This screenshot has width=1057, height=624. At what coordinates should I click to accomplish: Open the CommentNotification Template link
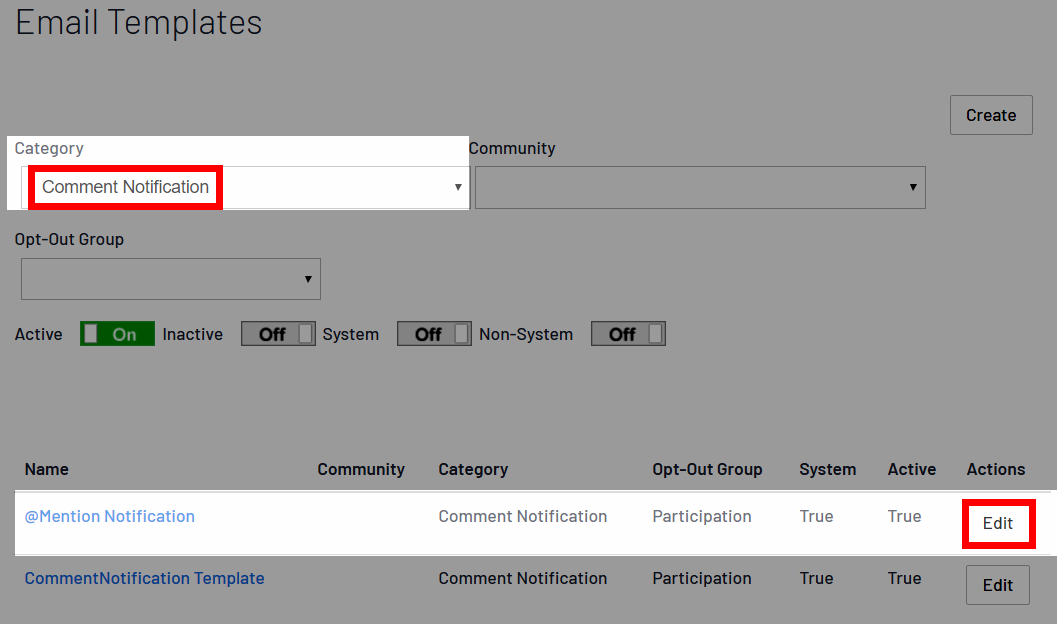(x=144, y=578)
